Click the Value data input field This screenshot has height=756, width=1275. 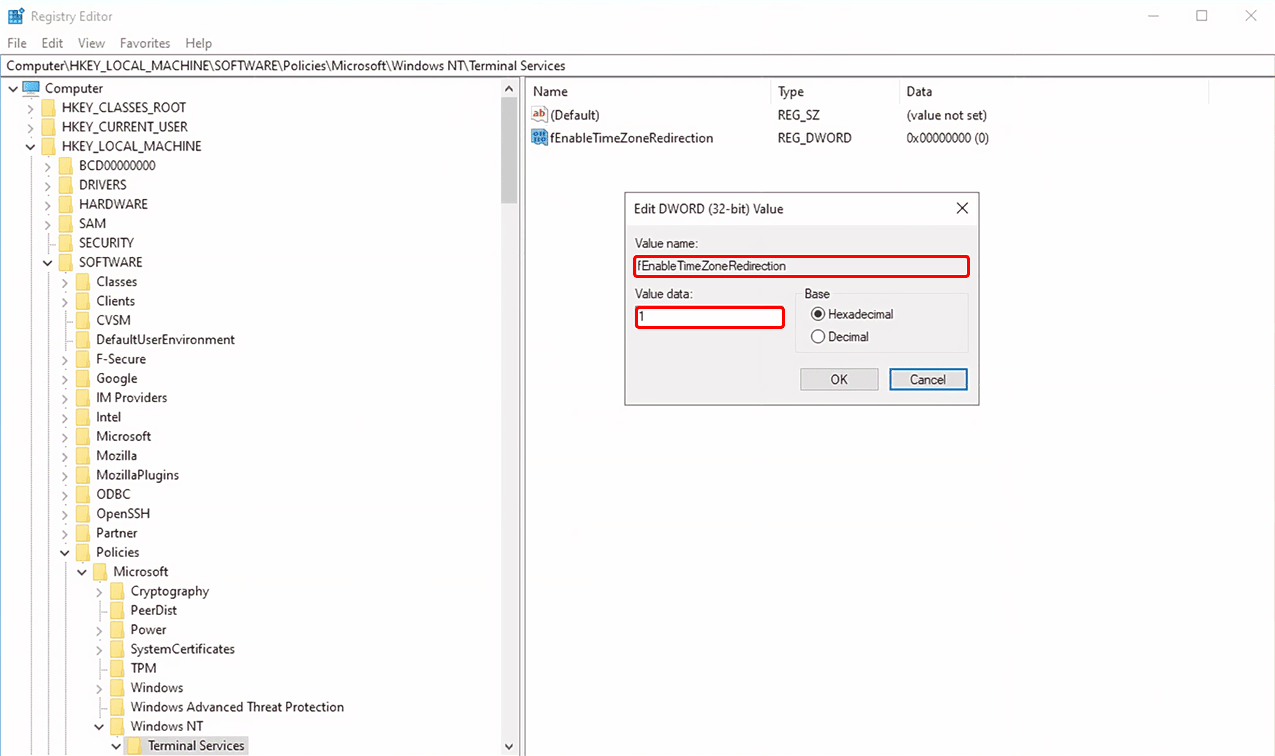(x=710, y=317)
